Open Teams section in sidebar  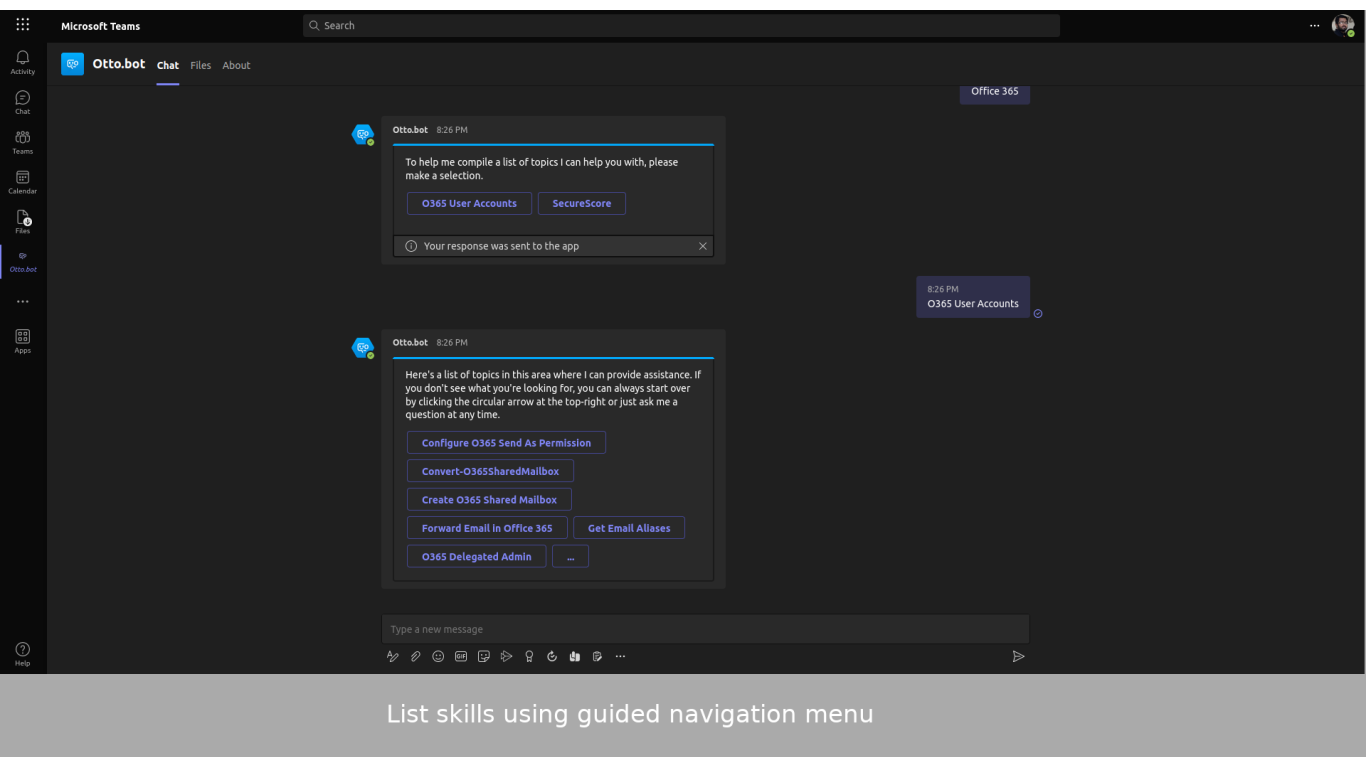(23, 142)
